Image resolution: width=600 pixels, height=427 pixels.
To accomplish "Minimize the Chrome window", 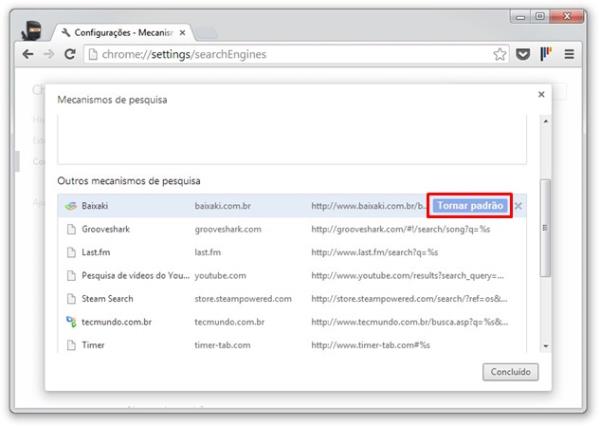I will point(520,17).
